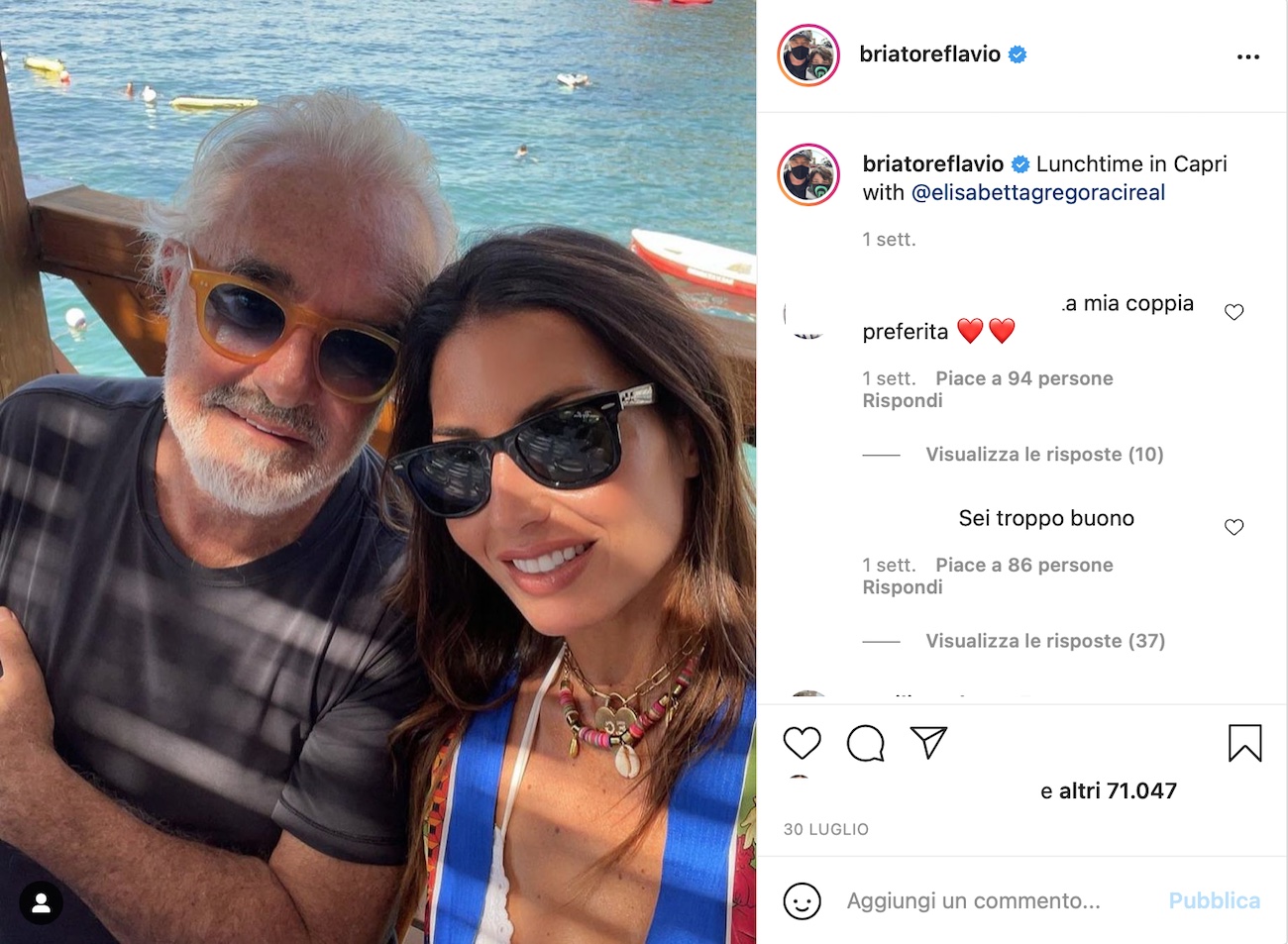Click the header profile avatar story ring
The image size is (1288, 944).
[x=808, y=55]
